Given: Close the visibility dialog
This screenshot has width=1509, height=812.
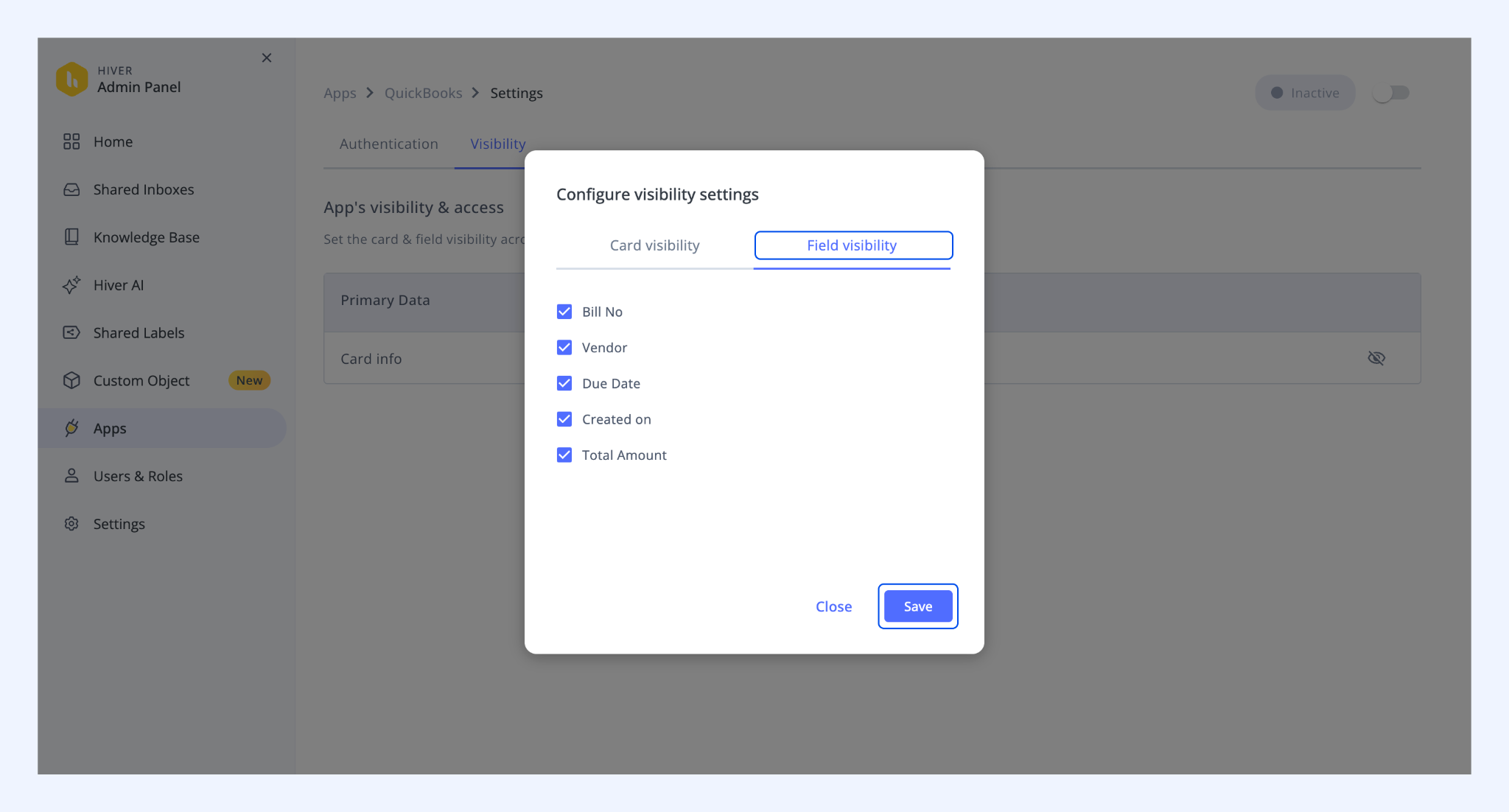Looking at the screenshot, I should tap(833, 606).
